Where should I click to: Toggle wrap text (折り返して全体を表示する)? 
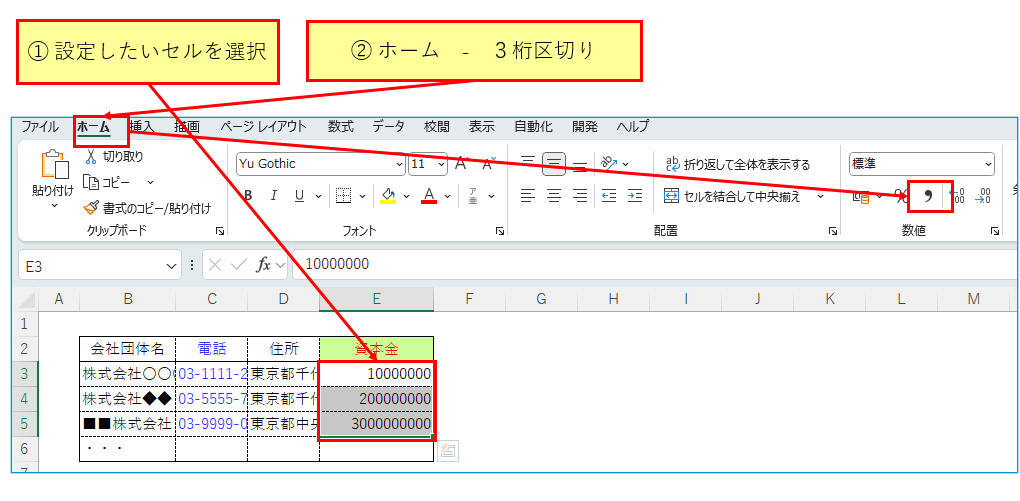[x=737, y=164]
